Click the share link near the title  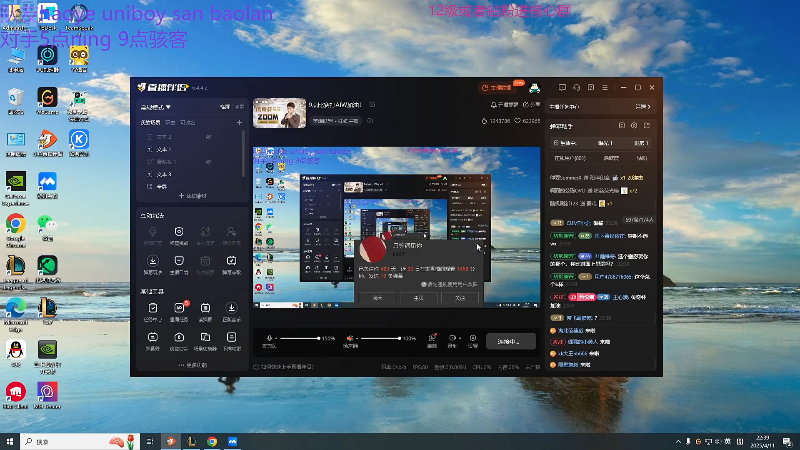tap(532, 105)
